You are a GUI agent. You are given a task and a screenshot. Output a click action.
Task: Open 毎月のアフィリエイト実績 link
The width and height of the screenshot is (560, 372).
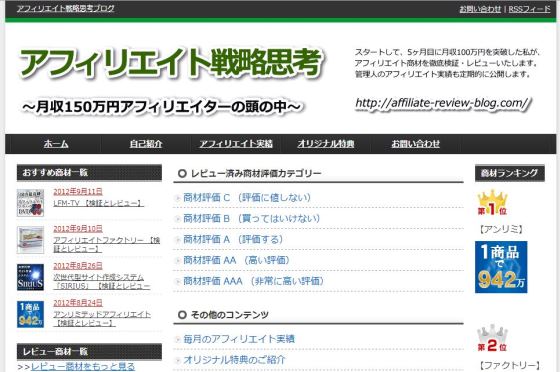[x=239, y=339]
